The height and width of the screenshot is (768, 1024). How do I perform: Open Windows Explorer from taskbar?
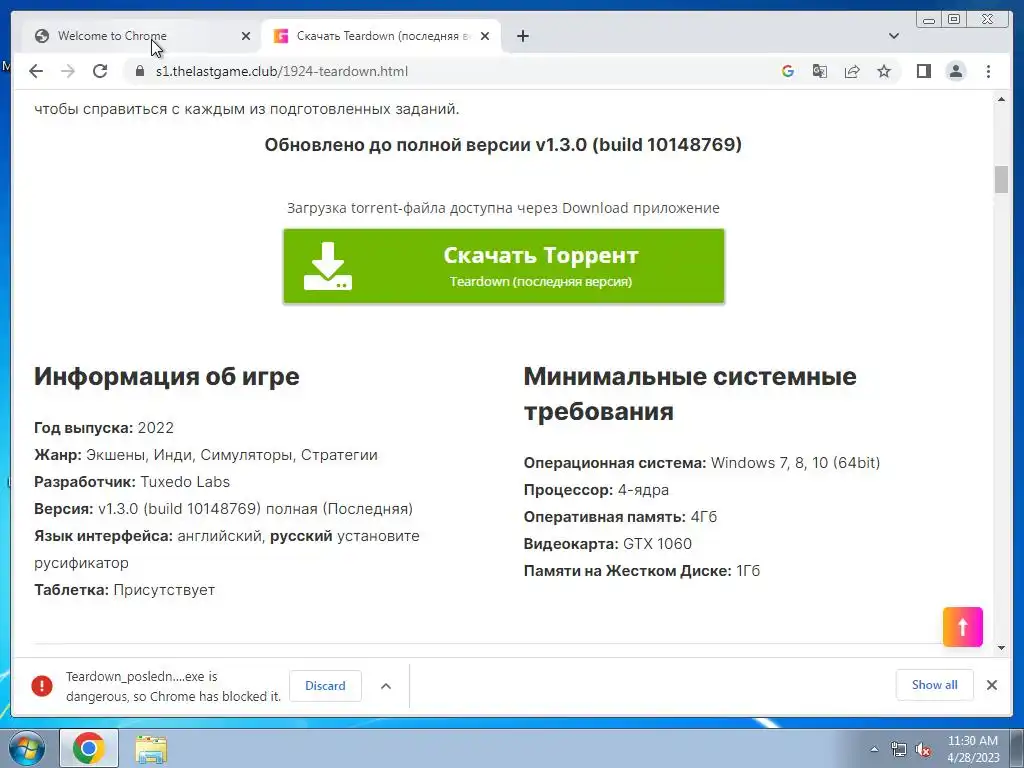(151, 749)
